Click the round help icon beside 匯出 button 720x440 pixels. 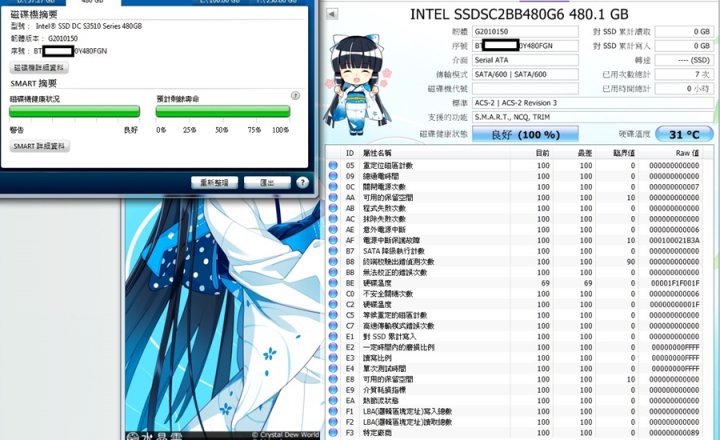[x=302, y=182]
